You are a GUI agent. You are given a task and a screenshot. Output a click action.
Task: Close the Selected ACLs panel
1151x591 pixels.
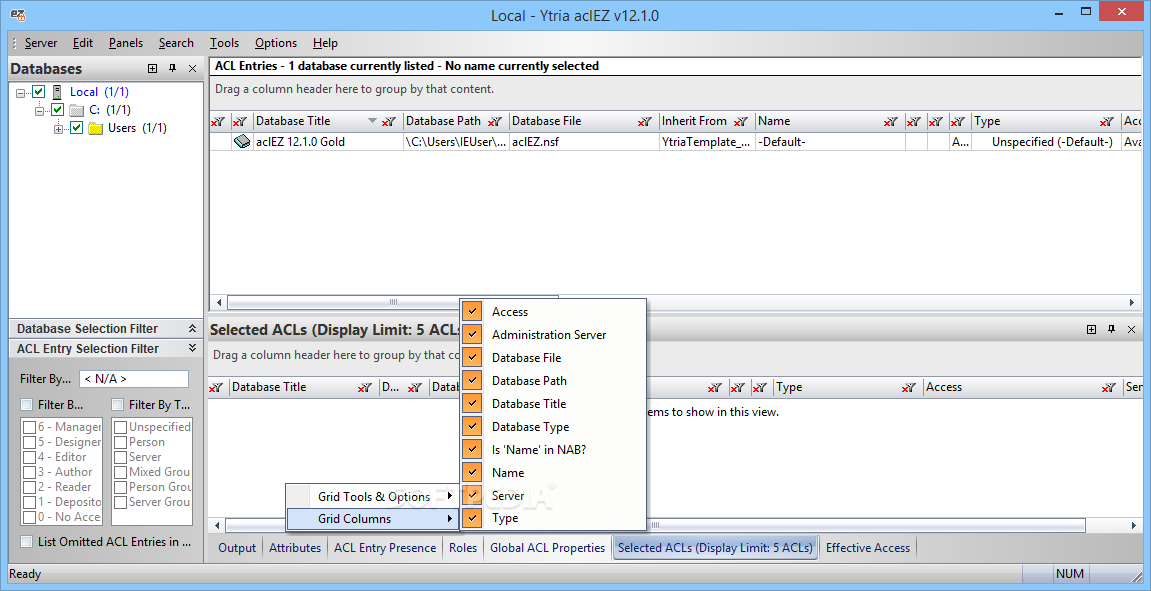coord(1131,330)
